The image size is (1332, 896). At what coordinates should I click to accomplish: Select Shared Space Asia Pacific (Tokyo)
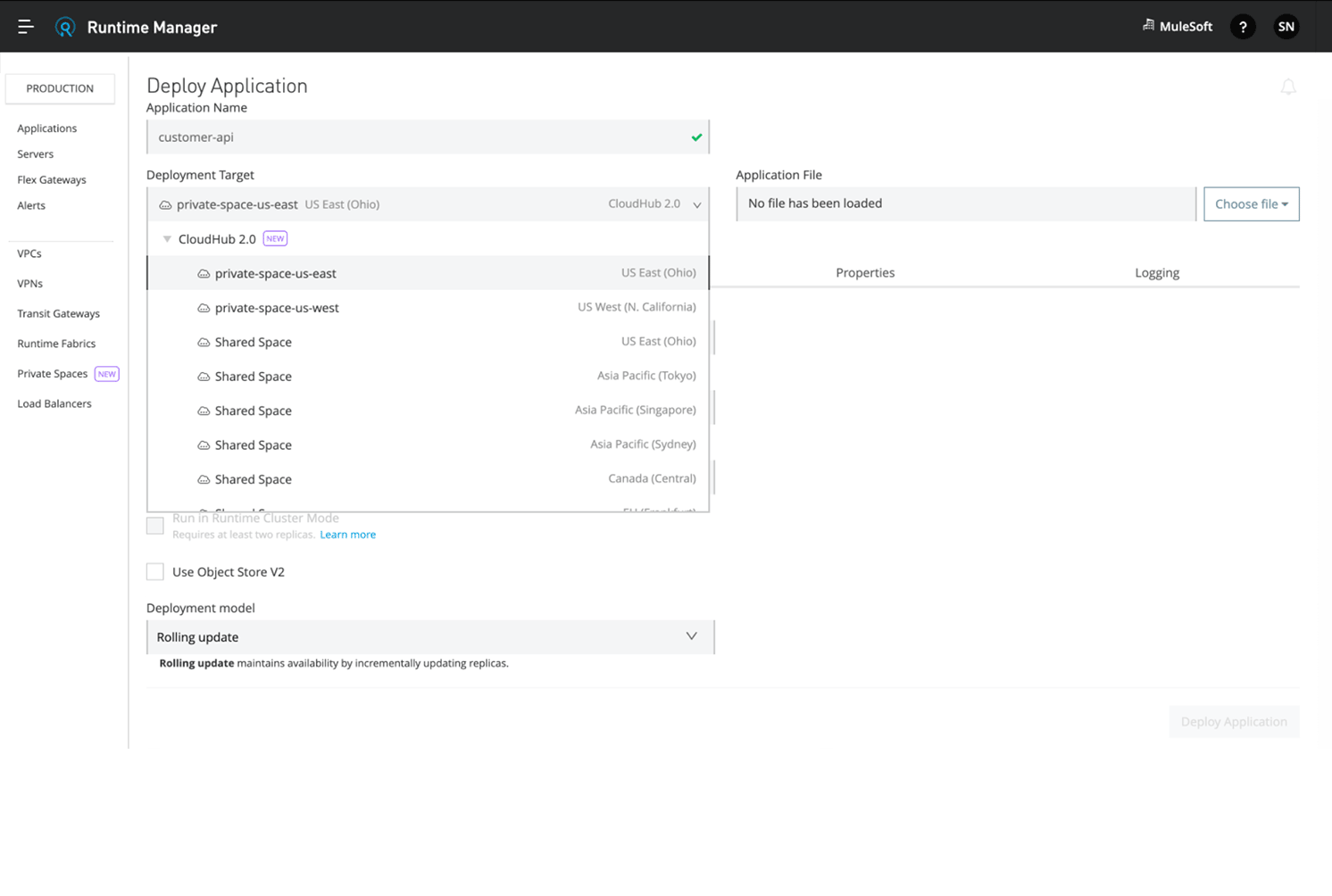tap(429, 377)
